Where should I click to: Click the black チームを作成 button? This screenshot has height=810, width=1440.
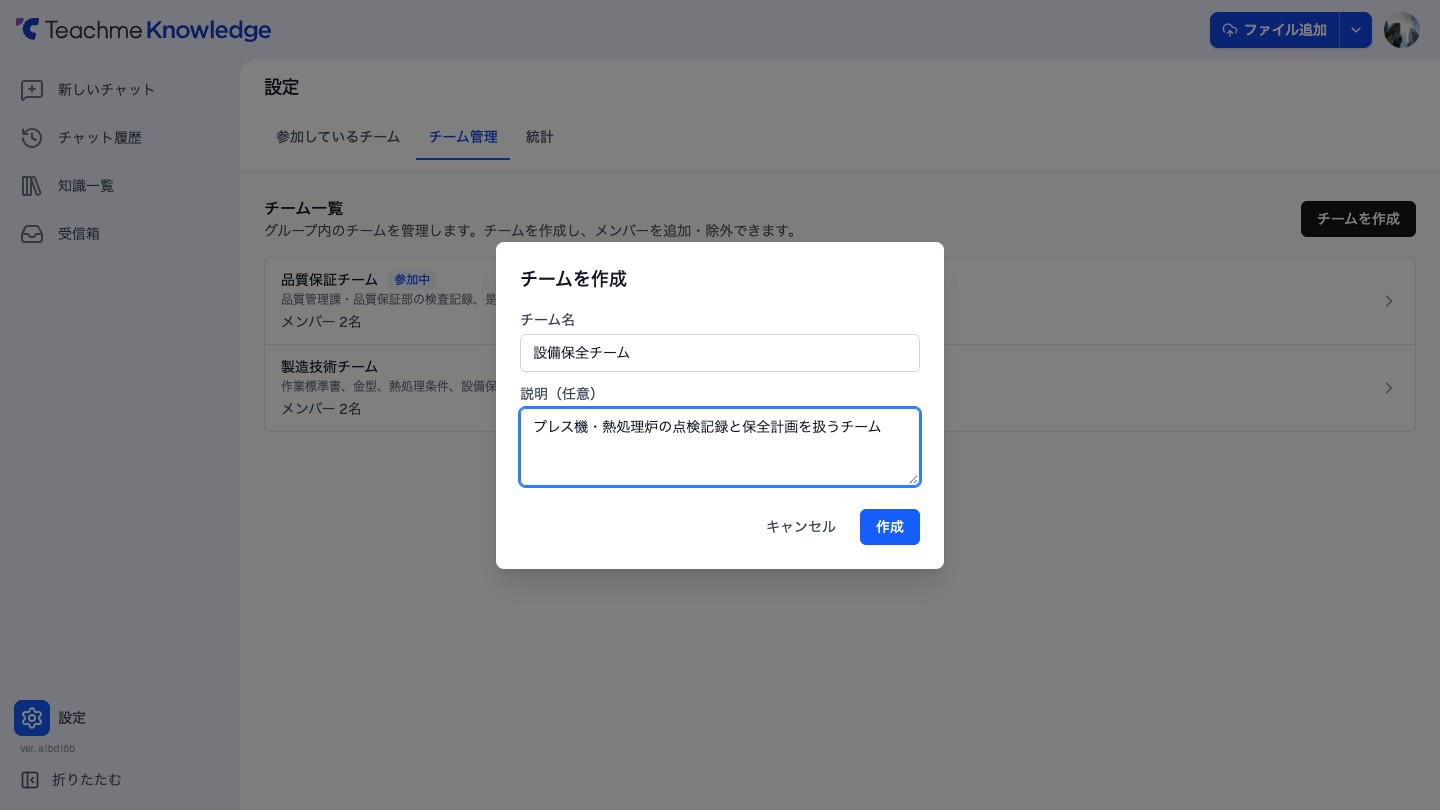pos(1358,219)
